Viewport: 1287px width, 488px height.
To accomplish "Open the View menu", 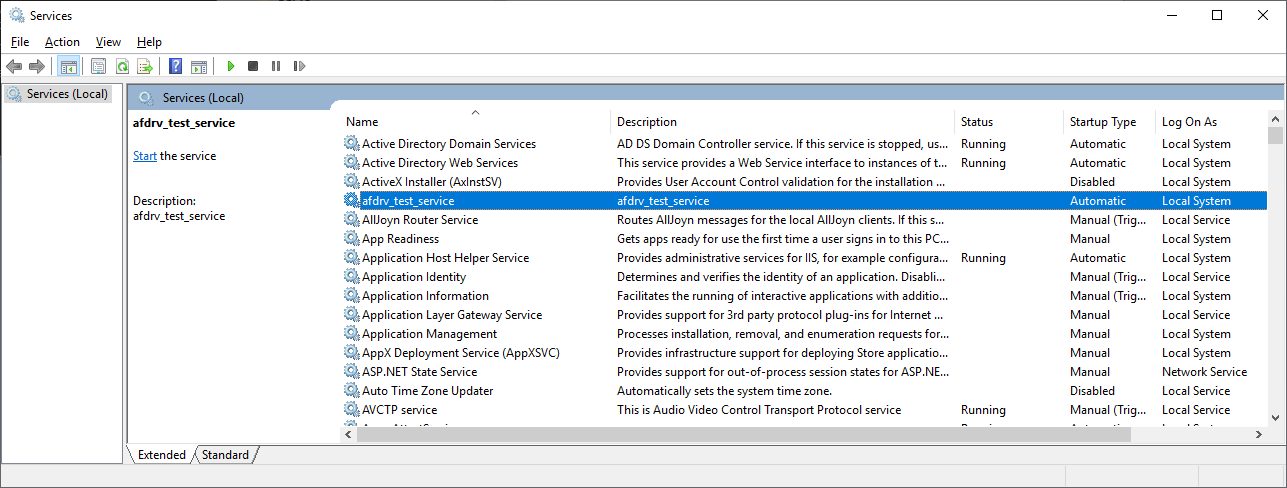I will [x=108, y=42].
